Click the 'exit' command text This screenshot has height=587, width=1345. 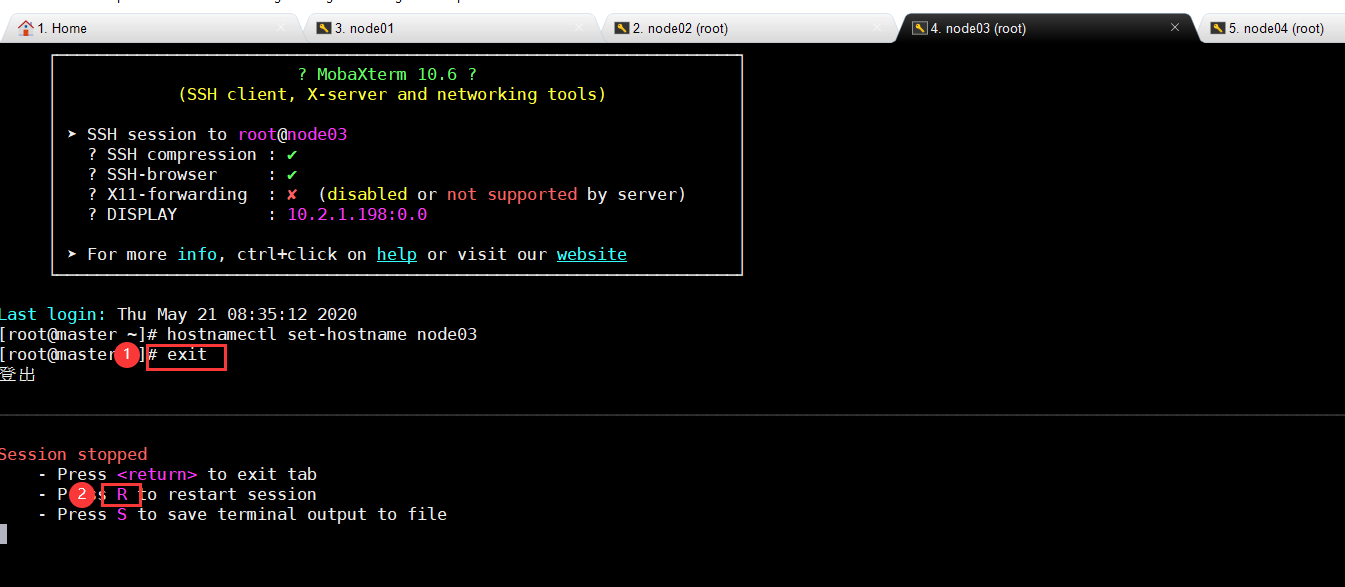187,354
